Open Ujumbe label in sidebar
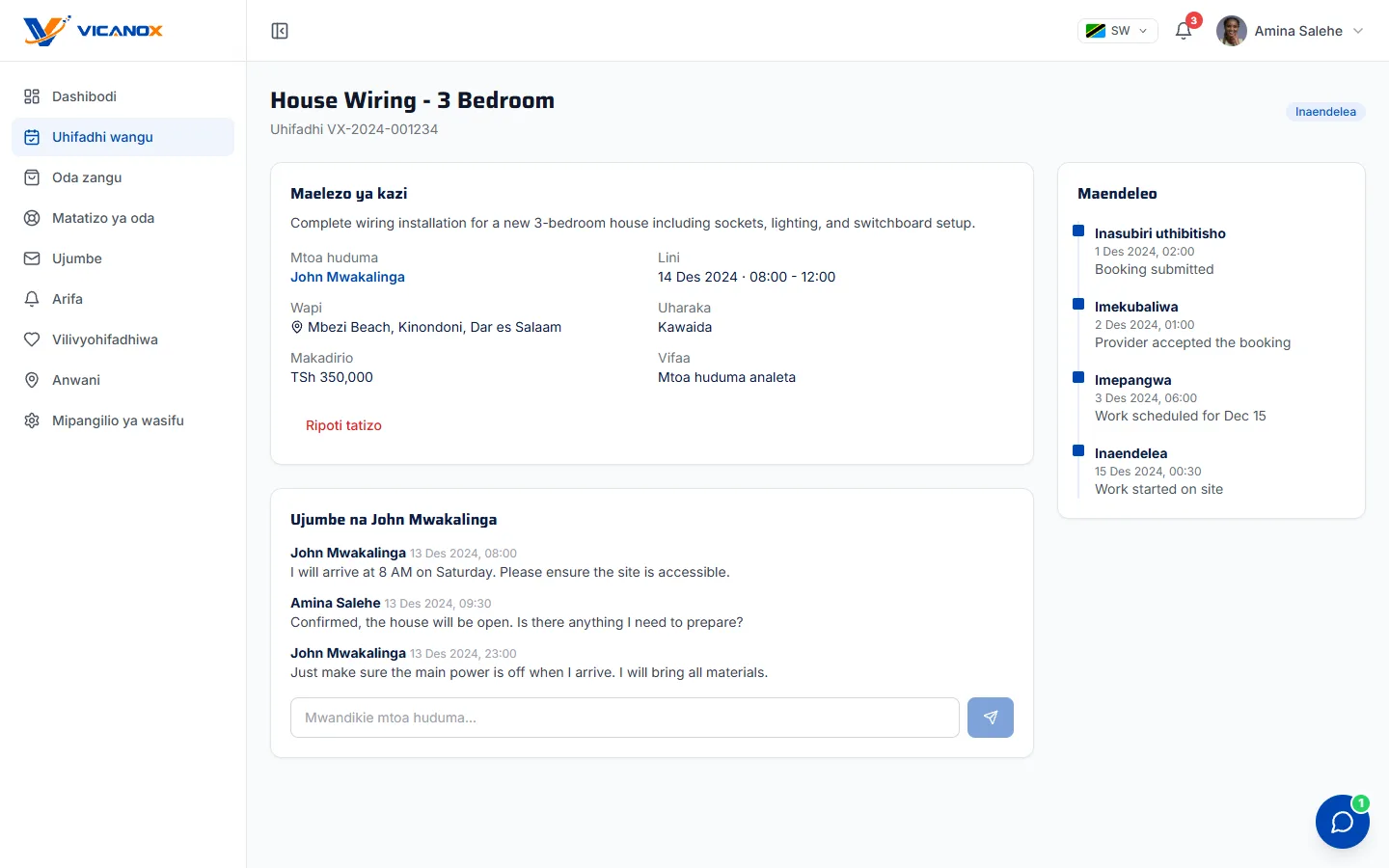The width and height of the screenshot is (1389, 868). coord(77,258)
